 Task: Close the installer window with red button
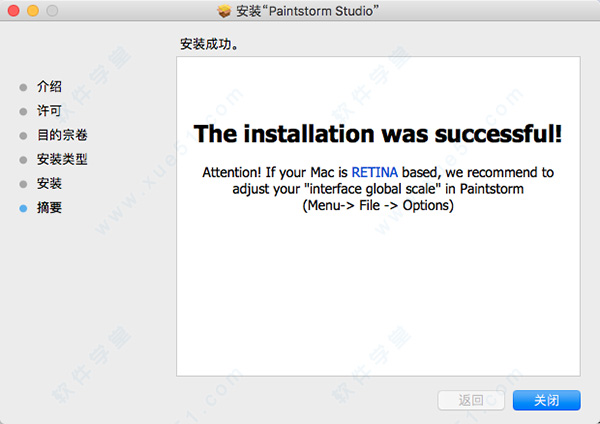click(13, 11)
